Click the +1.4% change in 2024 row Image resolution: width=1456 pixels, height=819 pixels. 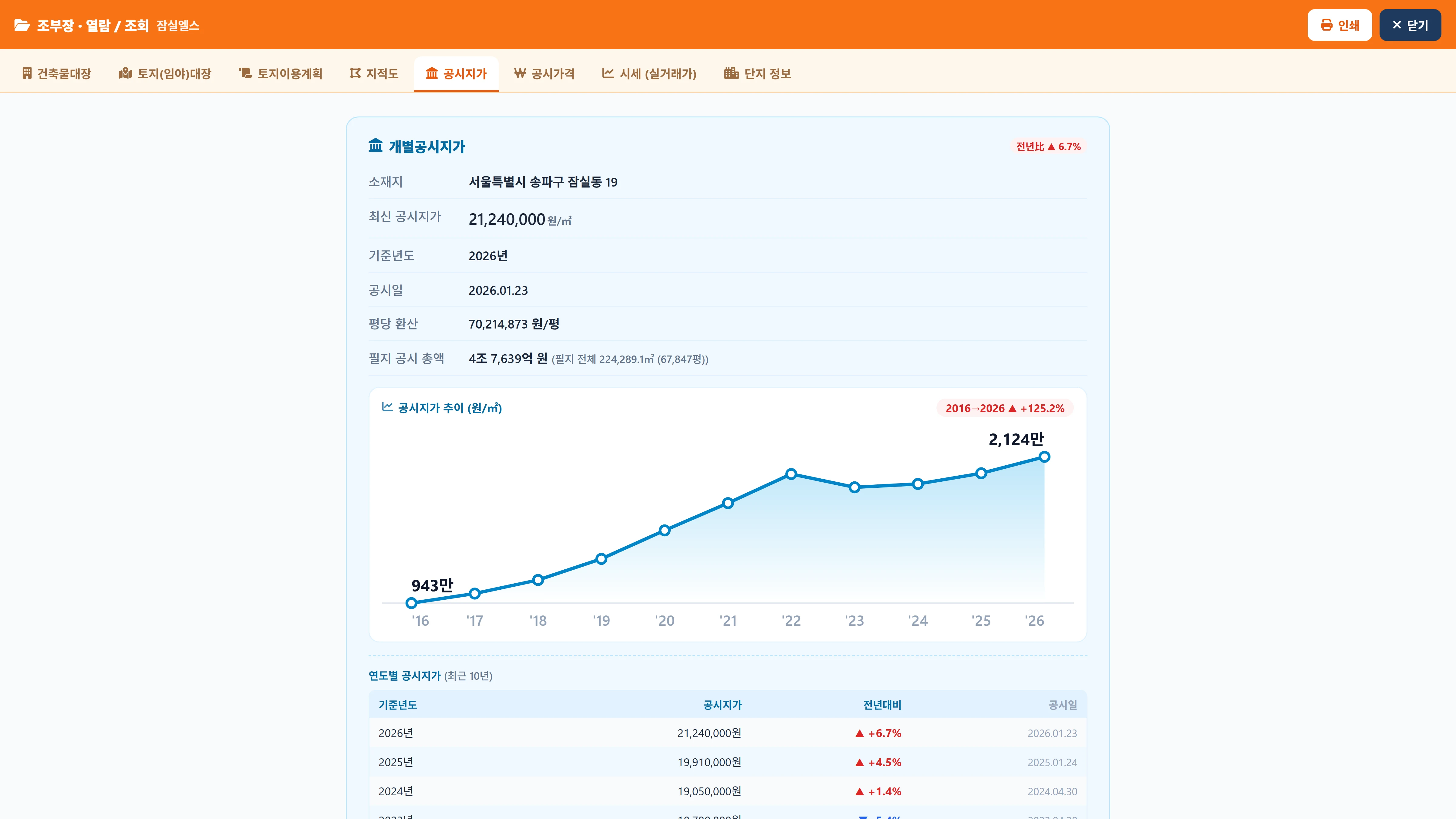click(878, 791)
